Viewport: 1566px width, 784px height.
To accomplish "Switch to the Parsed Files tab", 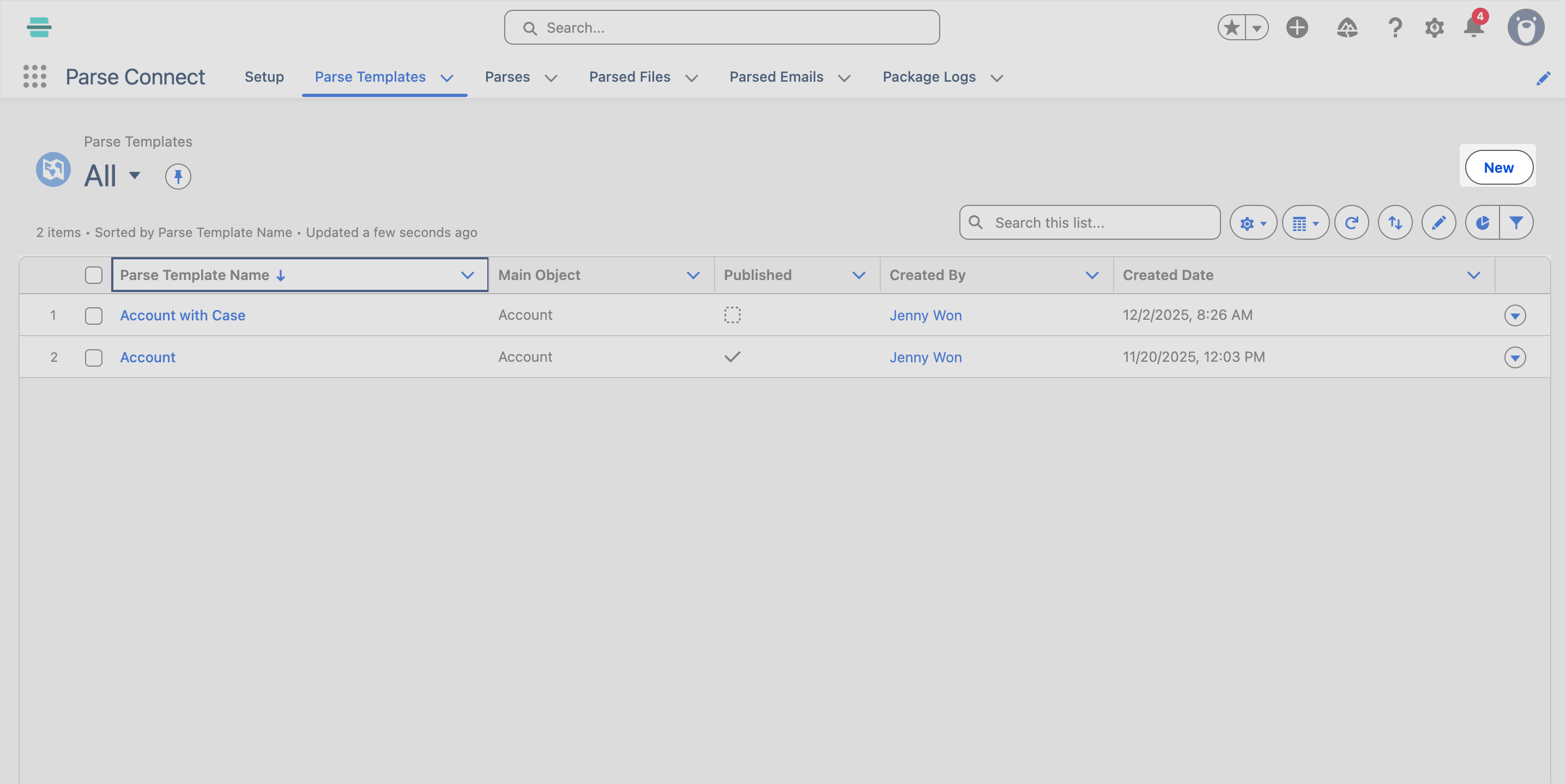I will (630, 77).
